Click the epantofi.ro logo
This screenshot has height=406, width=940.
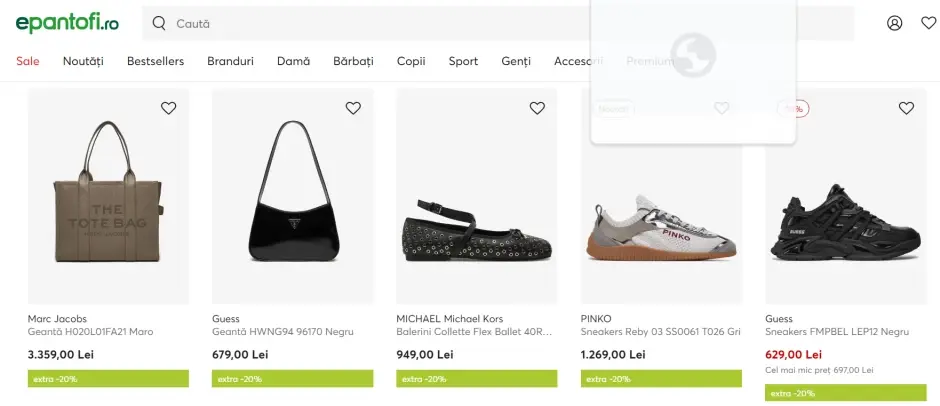pos(67,22)
